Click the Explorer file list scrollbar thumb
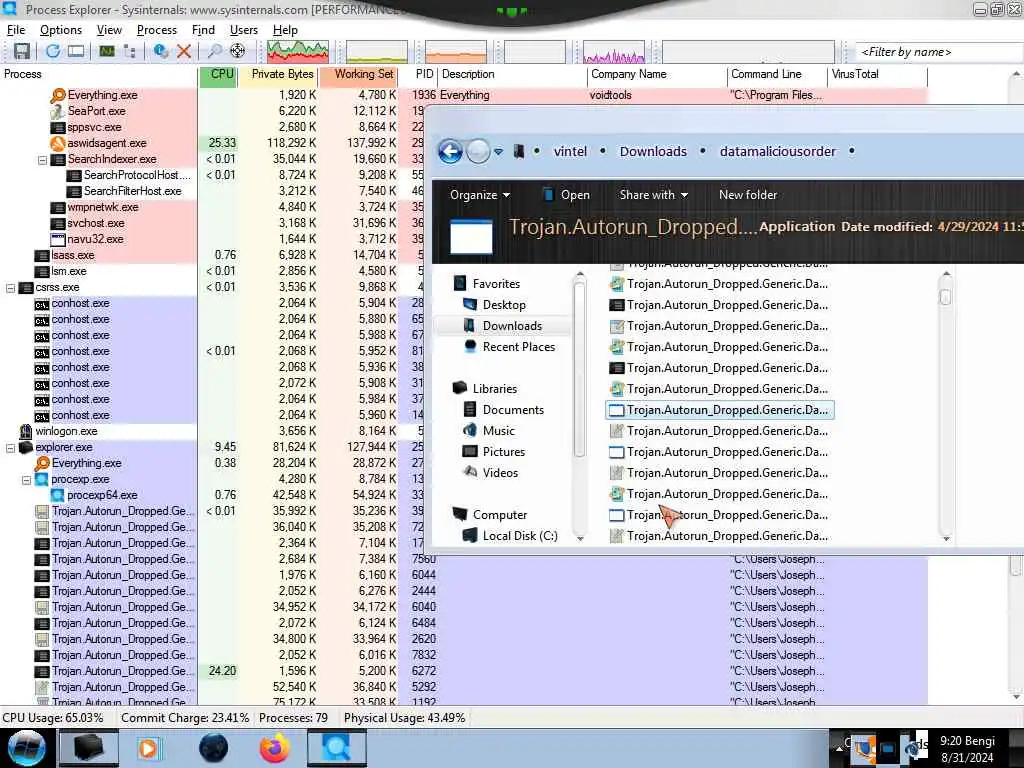 [x=945, y=296]
